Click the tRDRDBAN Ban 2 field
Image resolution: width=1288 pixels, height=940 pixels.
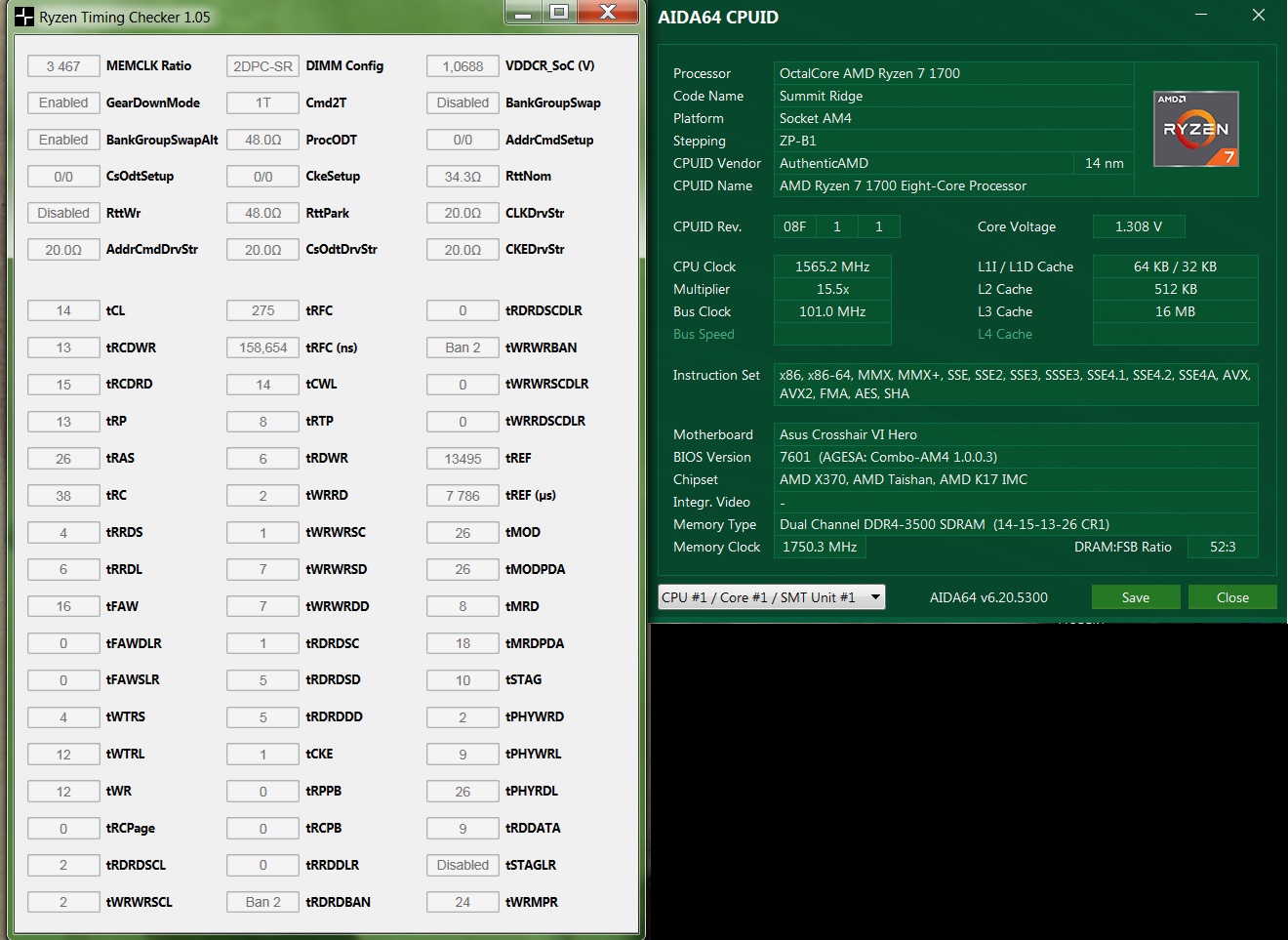262,902
